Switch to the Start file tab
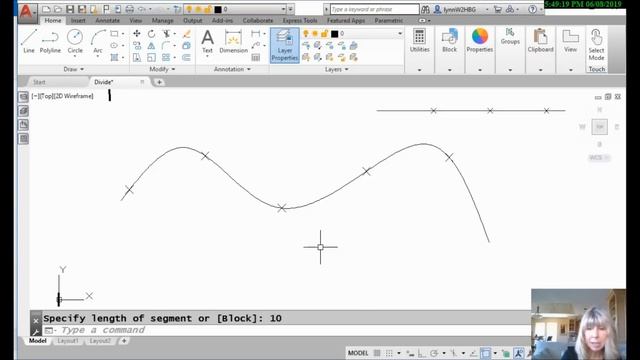The image size is (640, 360). pyautogui.click(x=39, y=82)
